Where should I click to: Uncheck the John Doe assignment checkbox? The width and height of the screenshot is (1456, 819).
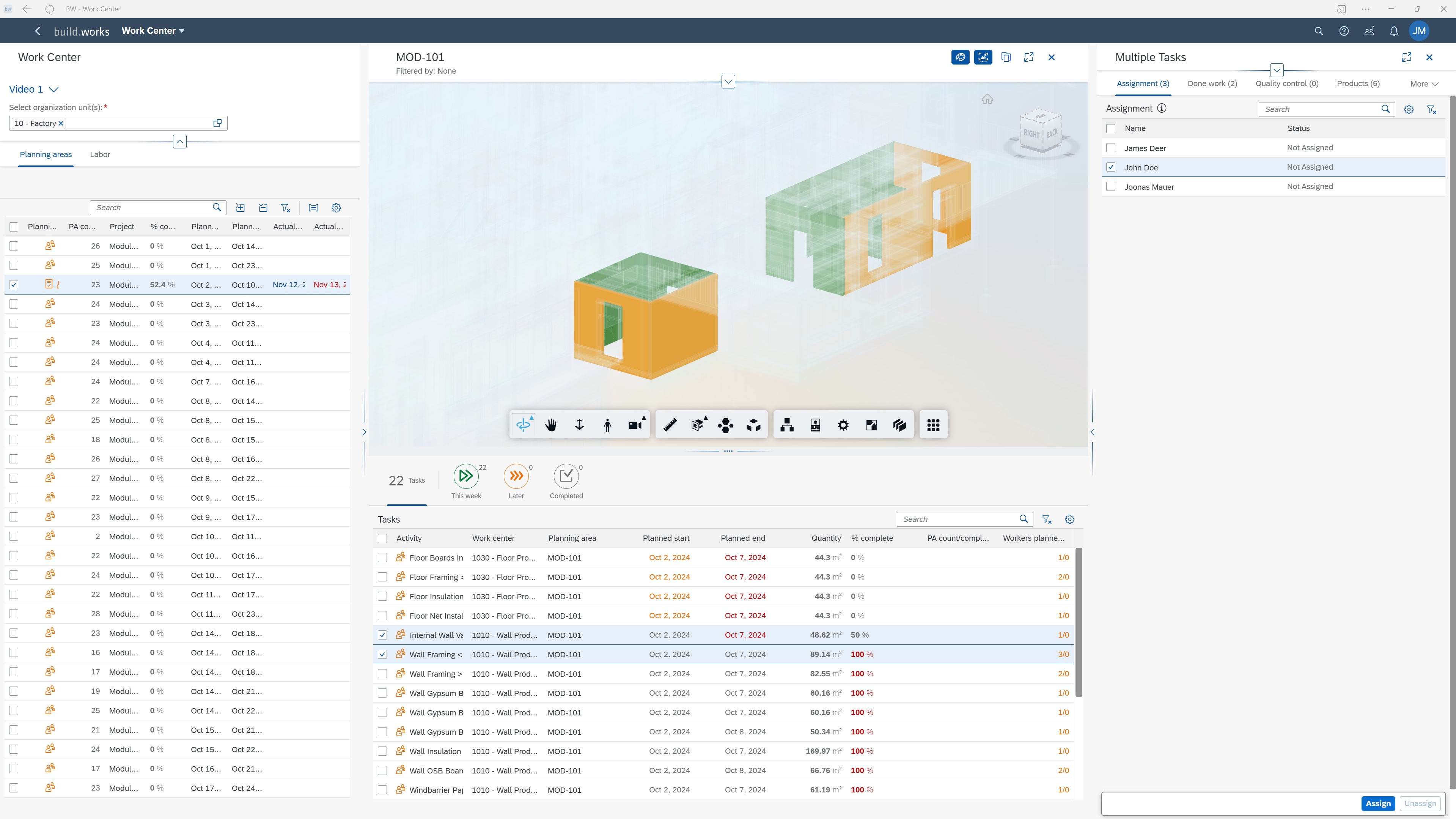point(1111,167)
